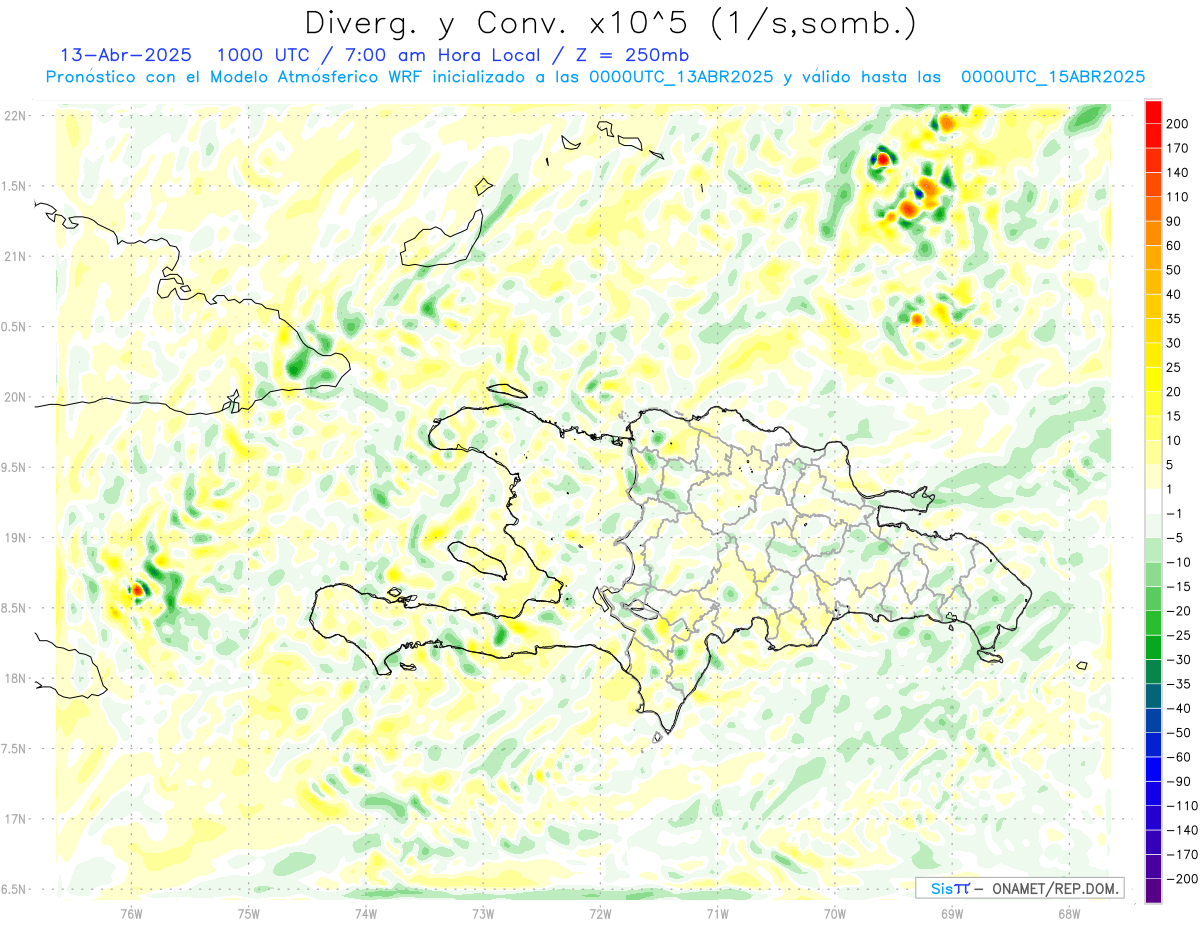
Task: Click the '0000UTC_15ABR2025' valid-until time
Action: pos(1053,76)
